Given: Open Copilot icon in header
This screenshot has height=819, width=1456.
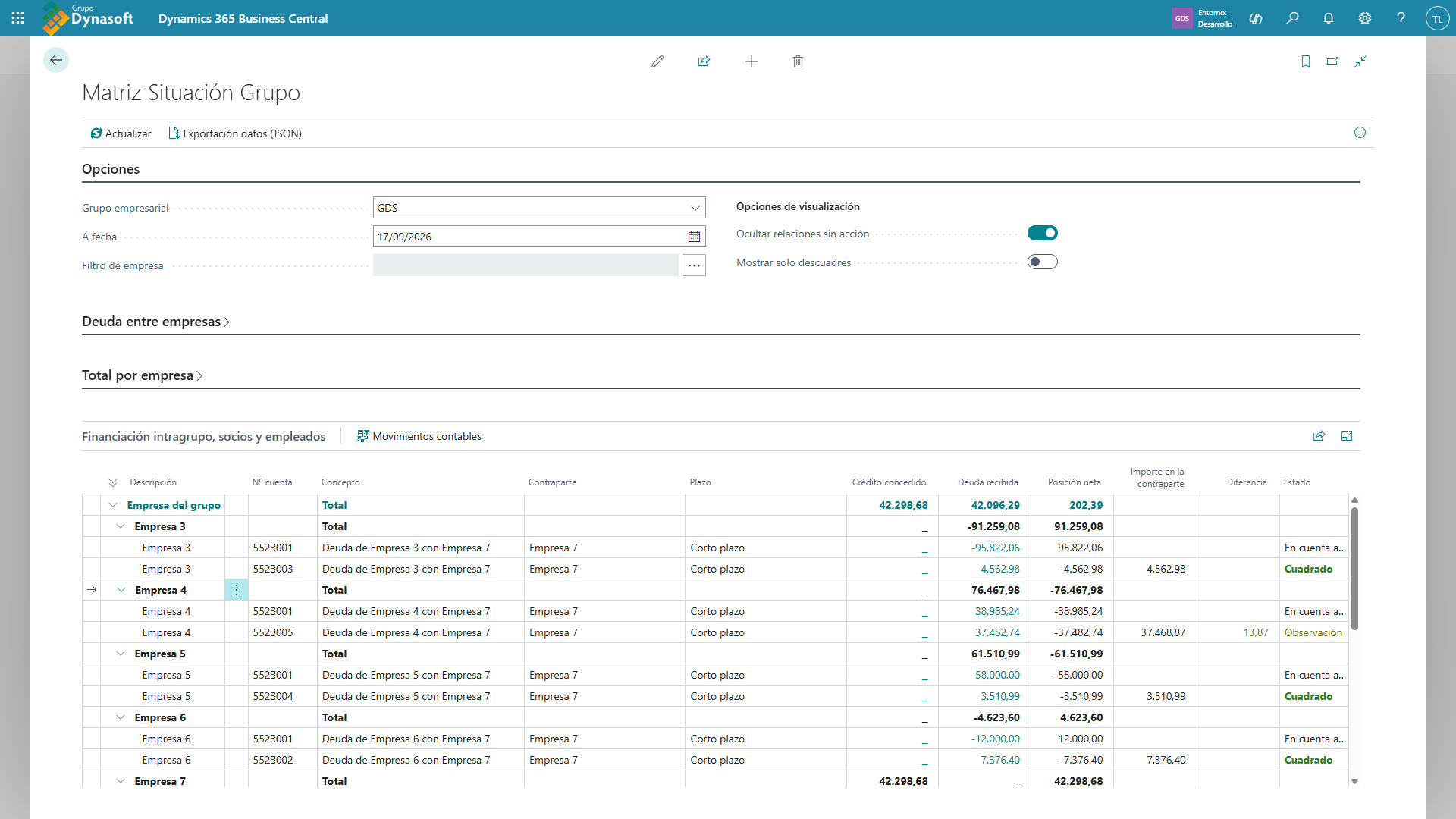Looking at the screenshot, I should pyautogui.click(x=1256, y=18).
